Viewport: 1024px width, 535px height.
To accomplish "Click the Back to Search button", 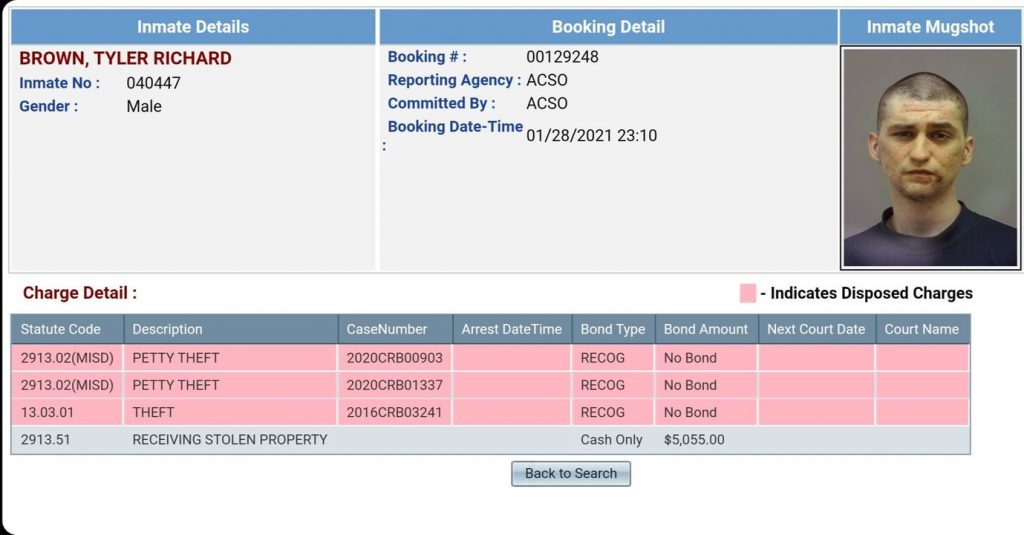I will click(571, 474).
